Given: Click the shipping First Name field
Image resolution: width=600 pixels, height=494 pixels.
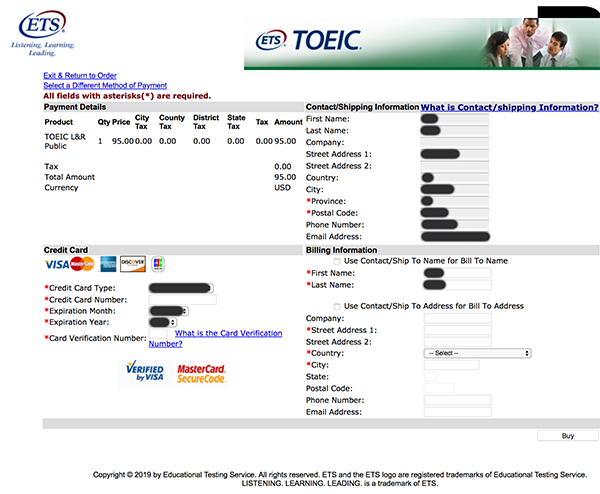Looking at the screenshot, I should pyautogui.click(x=455, y=119).
